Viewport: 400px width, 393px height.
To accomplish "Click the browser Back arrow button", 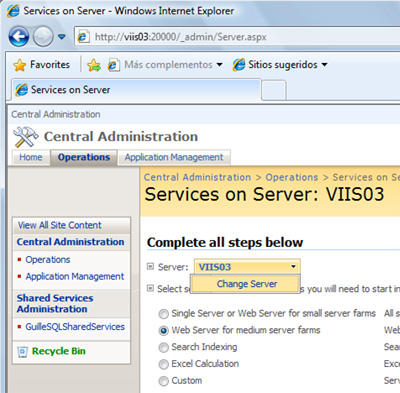I will [19, 36].
